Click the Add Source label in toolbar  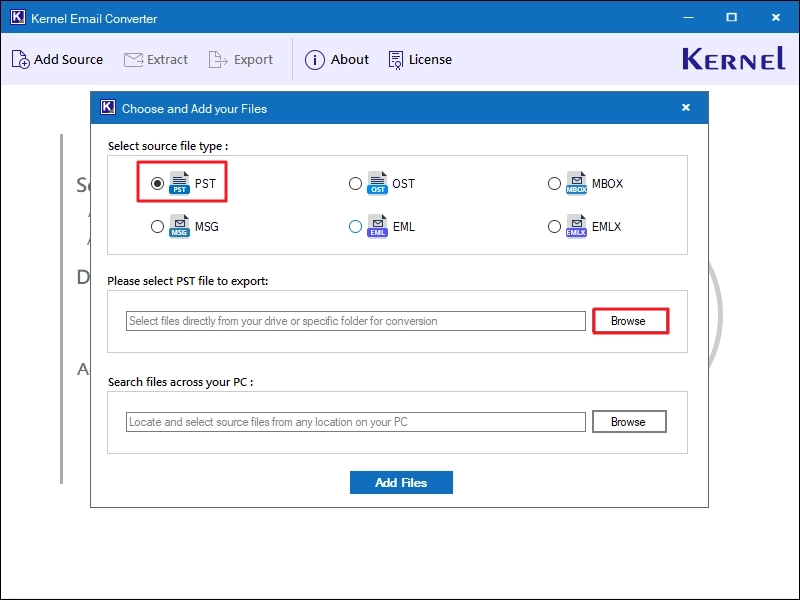point(68,60)
